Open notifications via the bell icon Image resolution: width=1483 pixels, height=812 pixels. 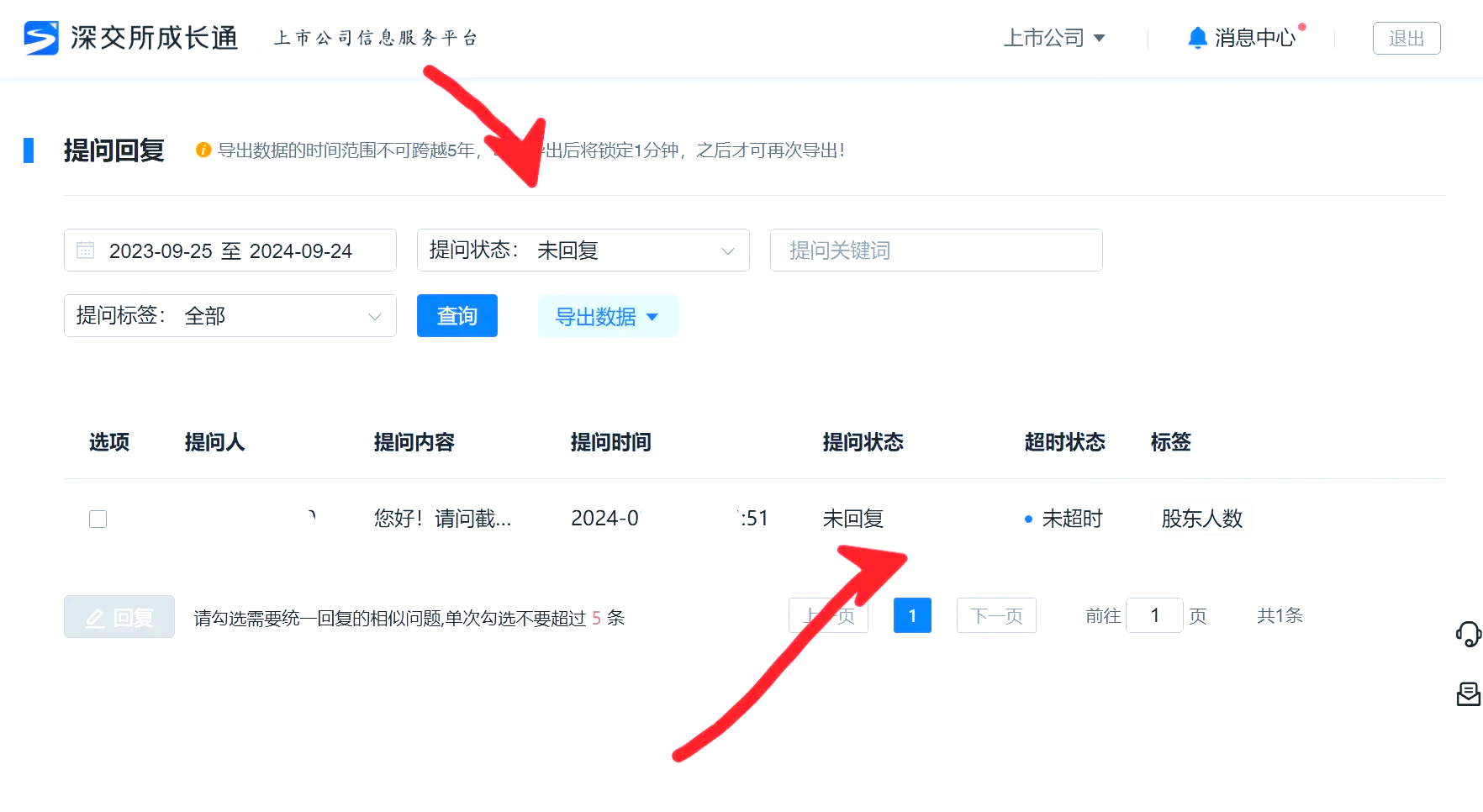1197,37
